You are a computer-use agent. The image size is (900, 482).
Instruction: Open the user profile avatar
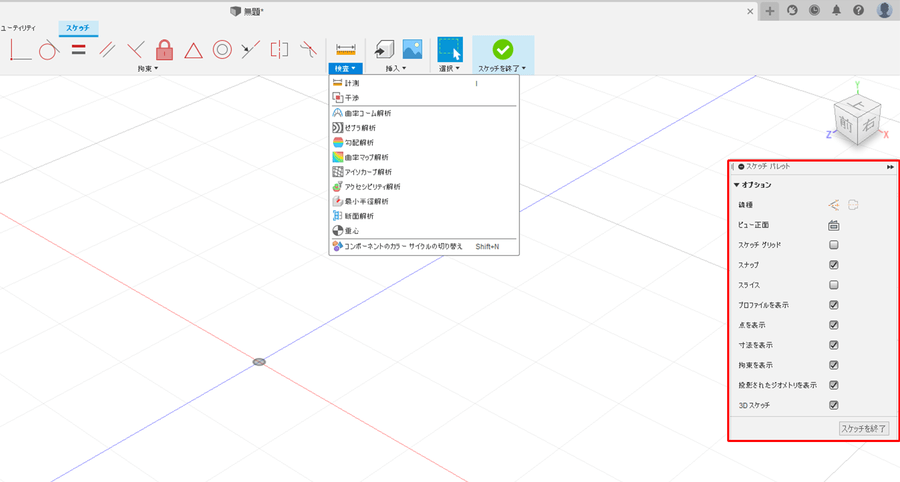tap(885, 10)
